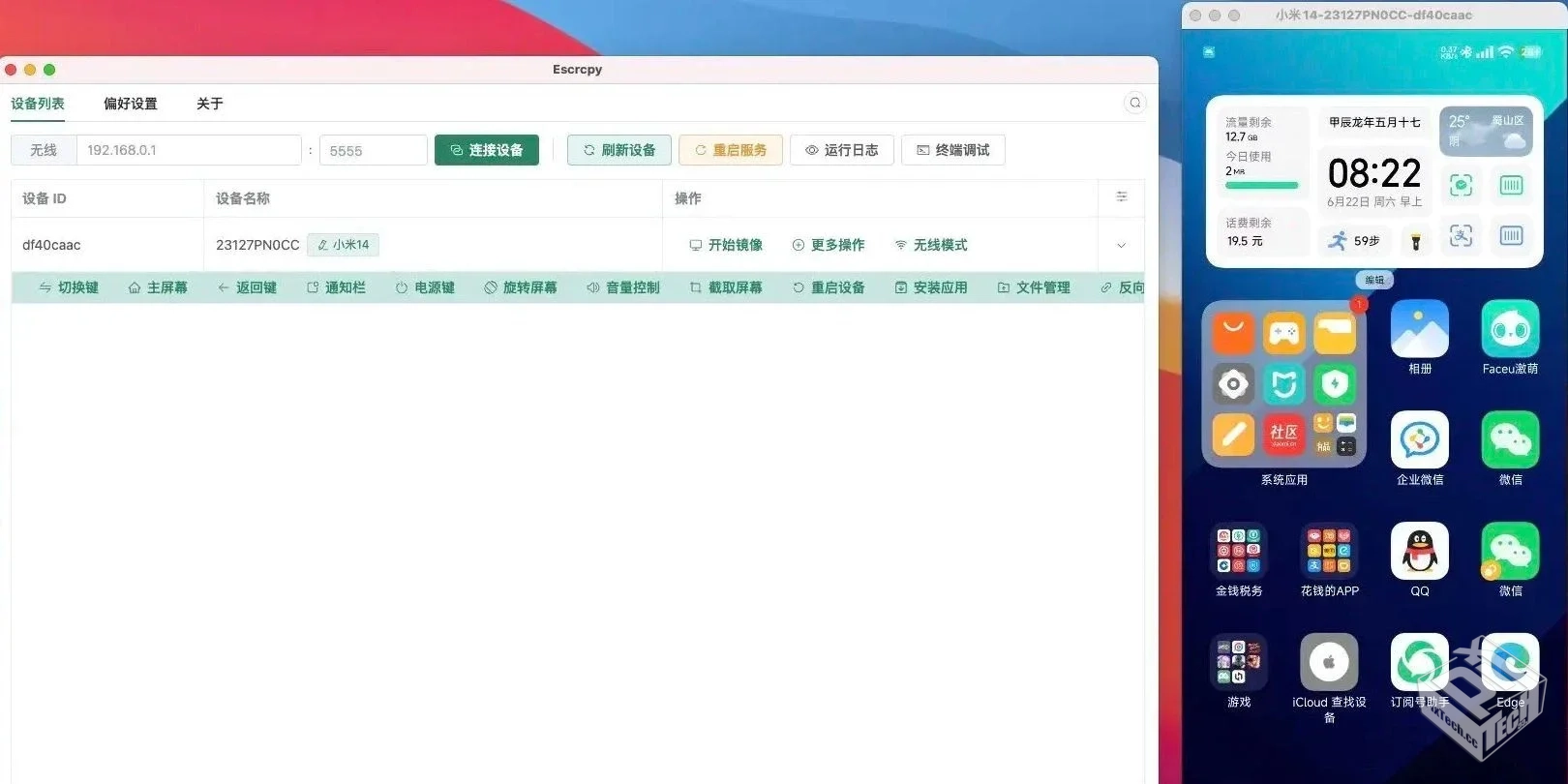Open the 59步 step counter widget
The width and height of the screenshot is (1568, 784).
(x=1354, y=241)
